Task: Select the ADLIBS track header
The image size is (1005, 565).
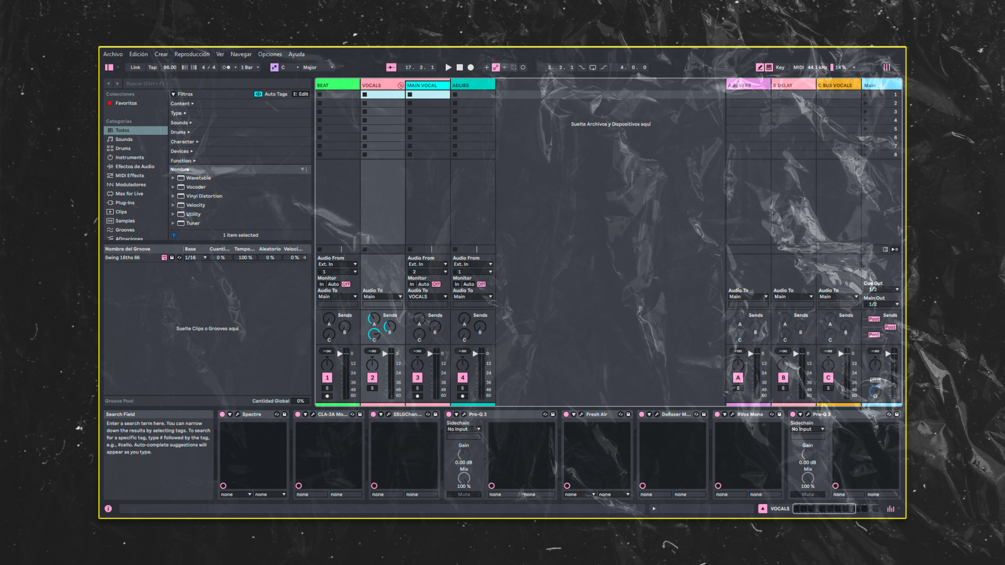Action: [473, 85]
